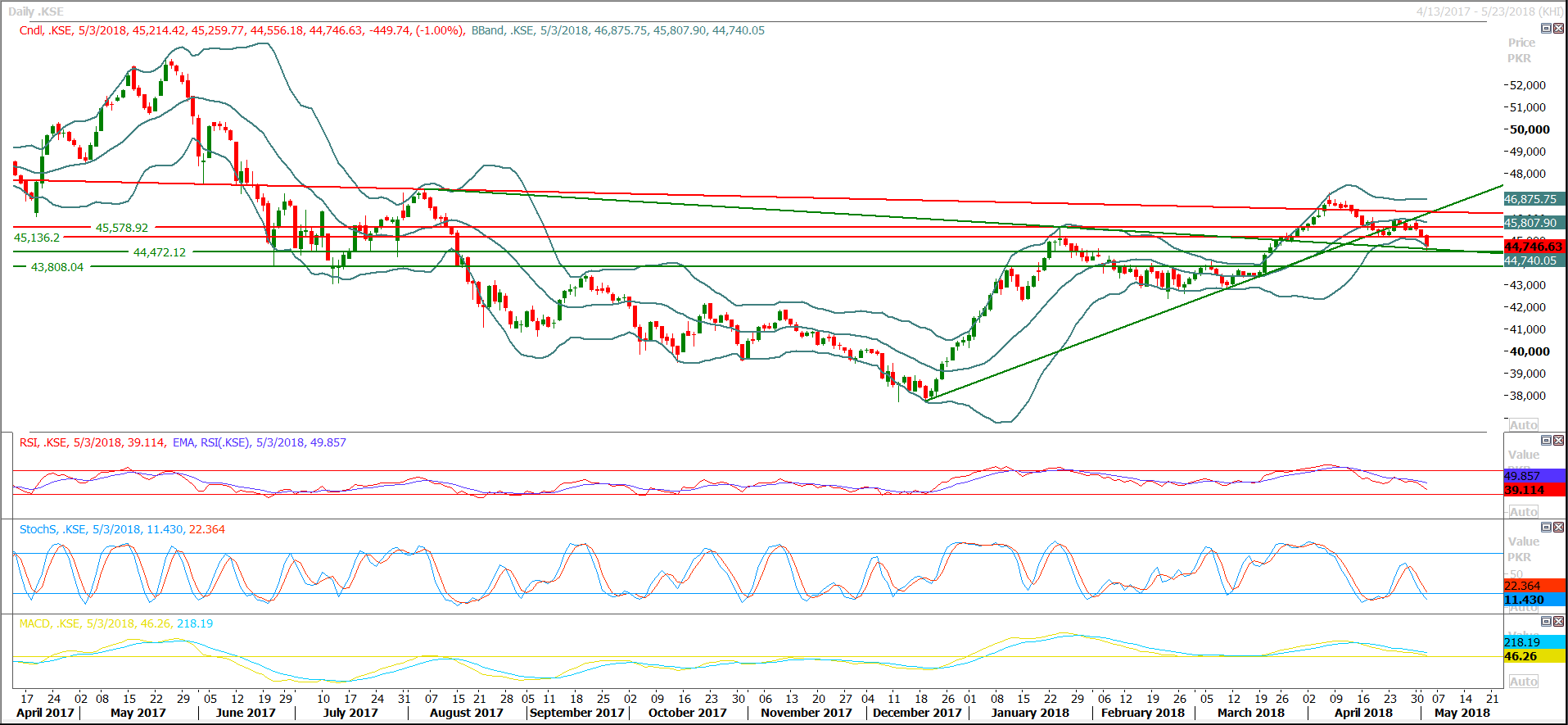
Task: Select the MACD .KSE legend label
Action: [116, 623]
